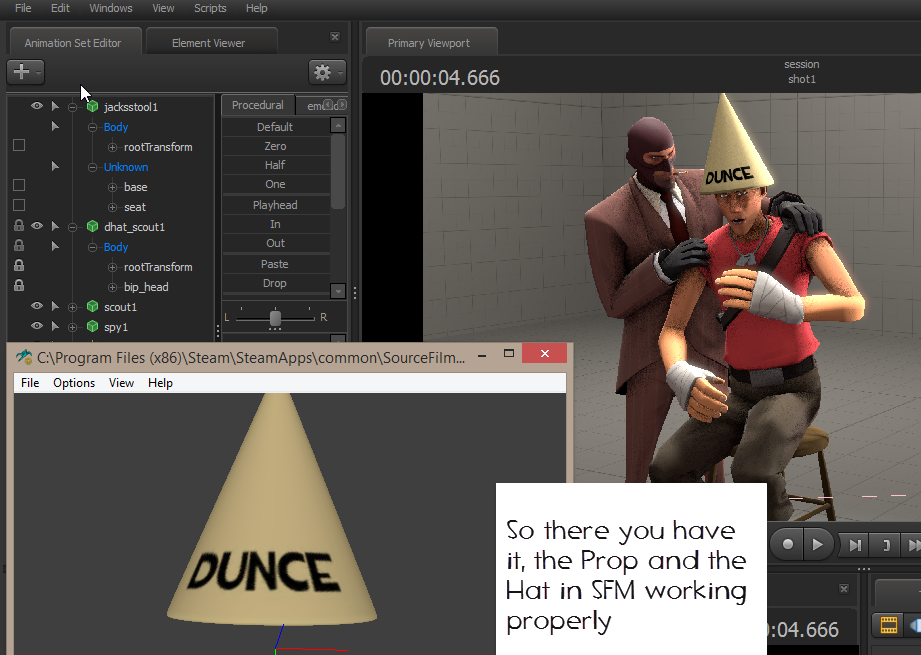
Task: Click the Paste preset
Action: pyautogui.click(x=275, y=264)
